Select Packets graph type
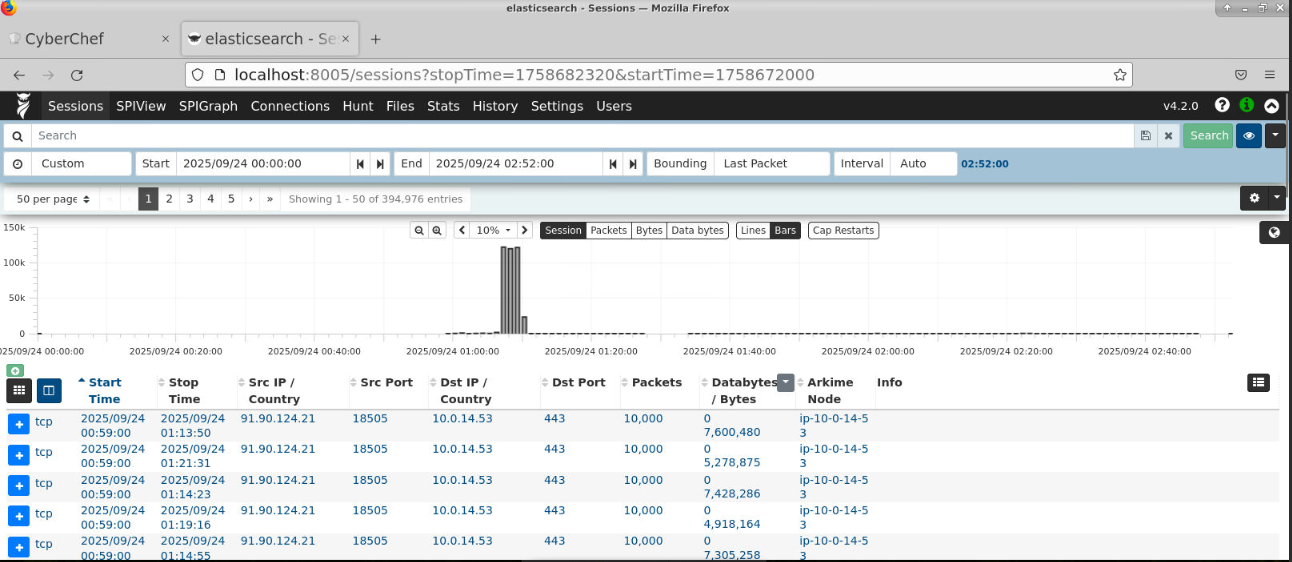 click(608, 230)
